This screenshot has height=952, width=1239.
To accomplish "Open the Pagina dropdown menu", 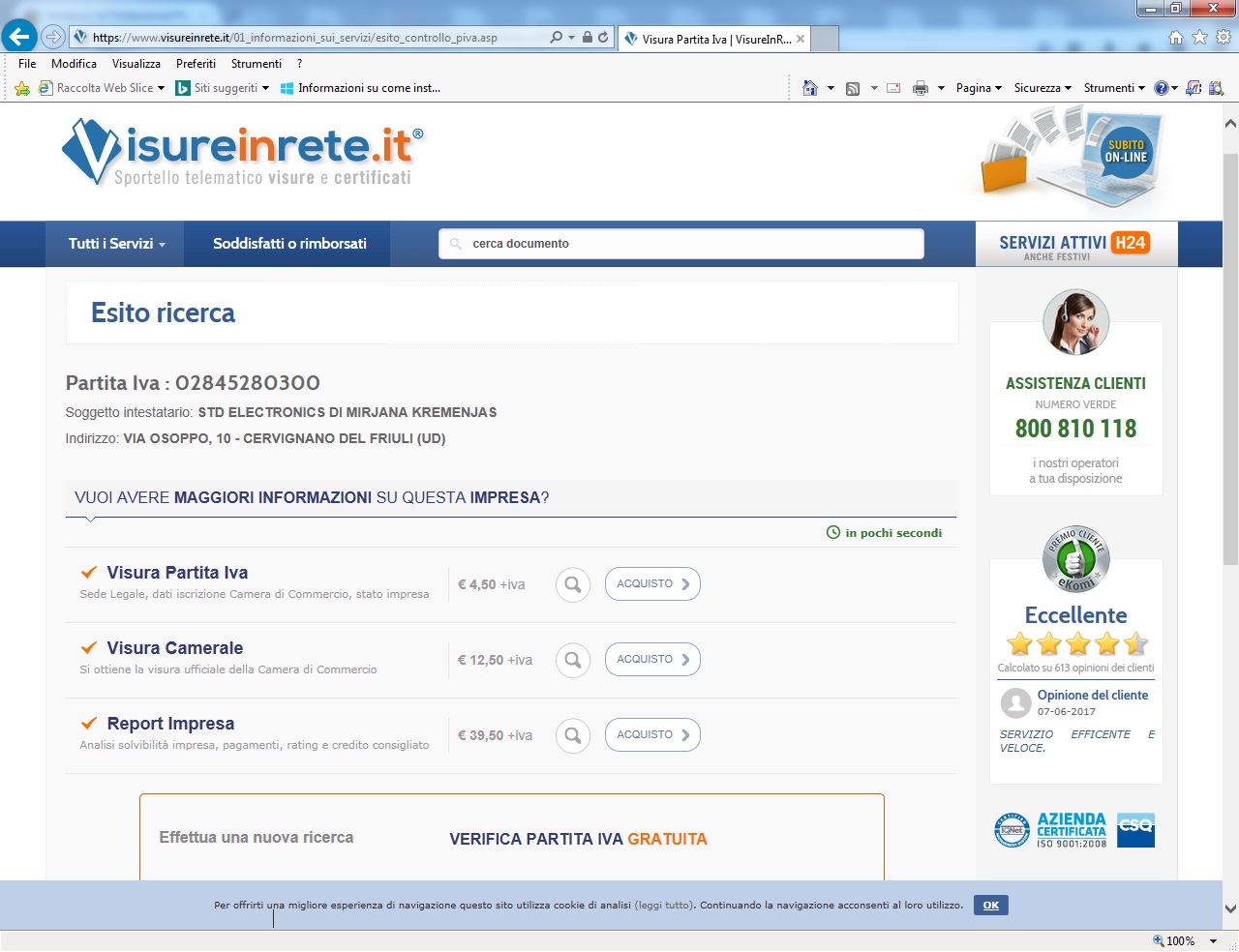I will tap(979, 88).
